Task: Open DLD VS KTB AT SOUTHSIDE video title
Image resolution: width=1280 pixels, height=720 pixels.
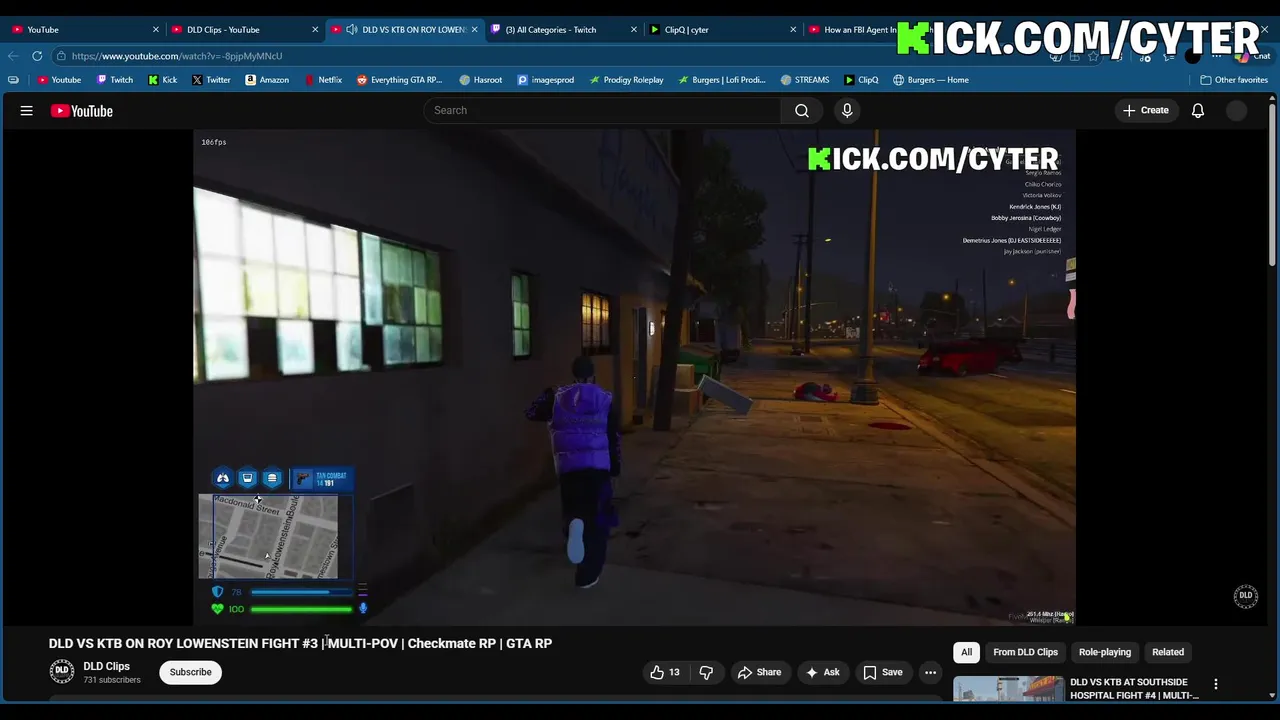Action: (x=1134, y=688)
